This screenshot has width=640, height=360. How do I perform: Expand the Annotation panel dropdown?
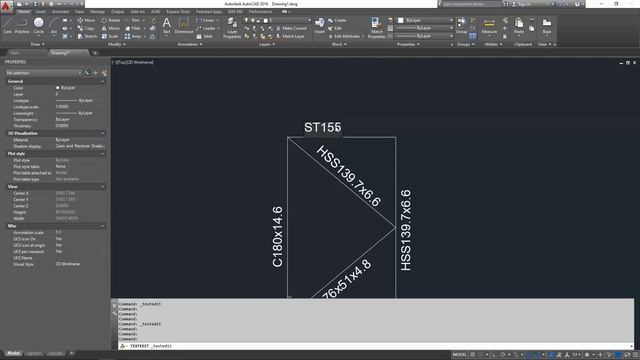point(190,44)
